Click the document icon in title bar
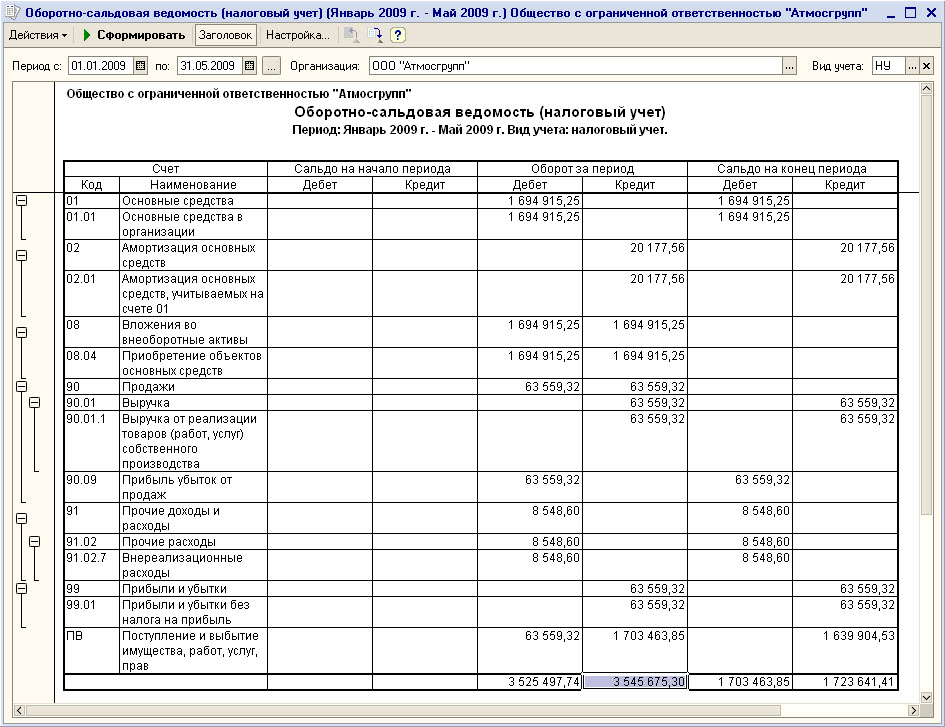 pyautogui.click(x=12, y=11)
